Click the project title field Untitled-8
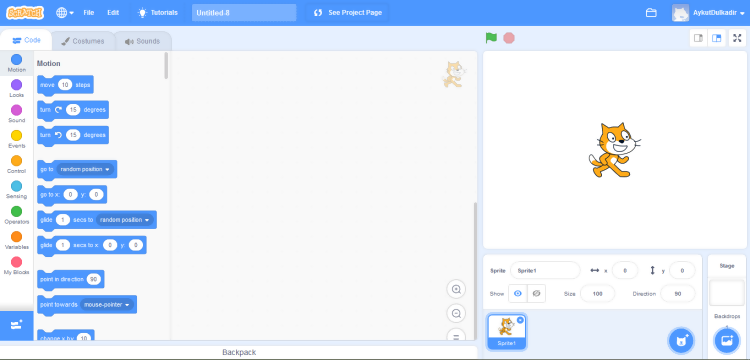The image size is (750, 360). (x=244, y=13)
